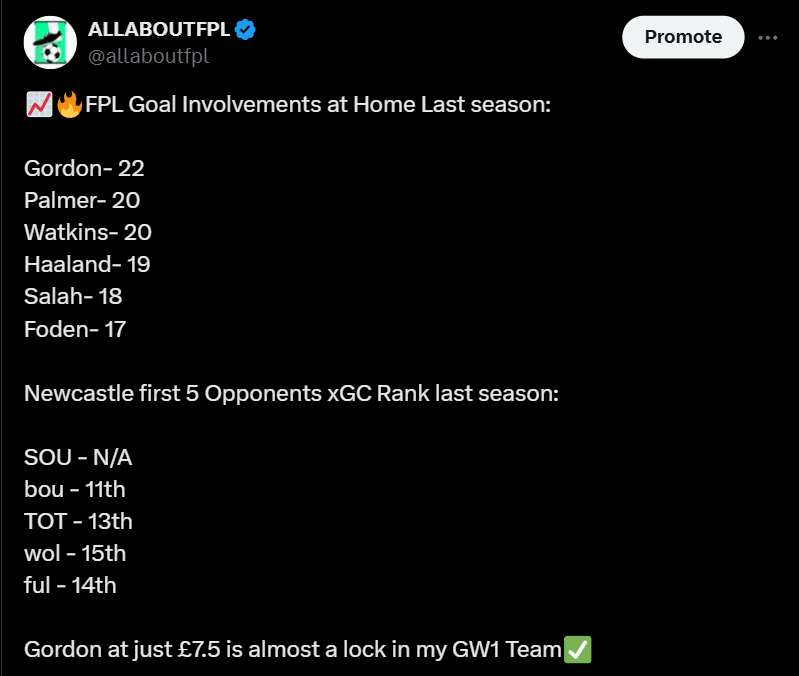Click the green check mark emoji

point(577,650)
